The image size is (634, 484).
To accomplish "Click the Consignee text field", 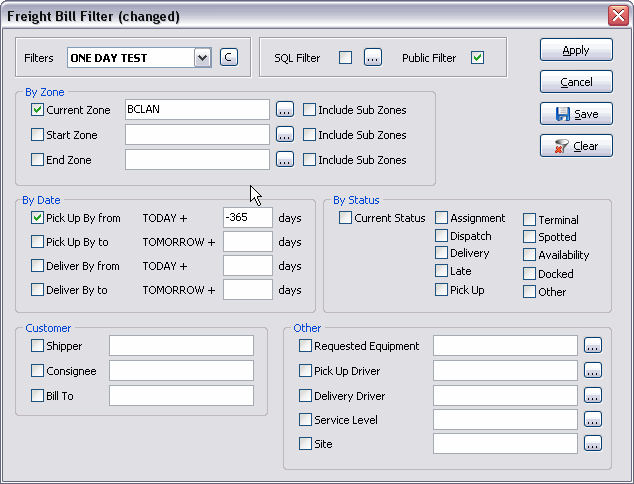I will click(181, 371).
